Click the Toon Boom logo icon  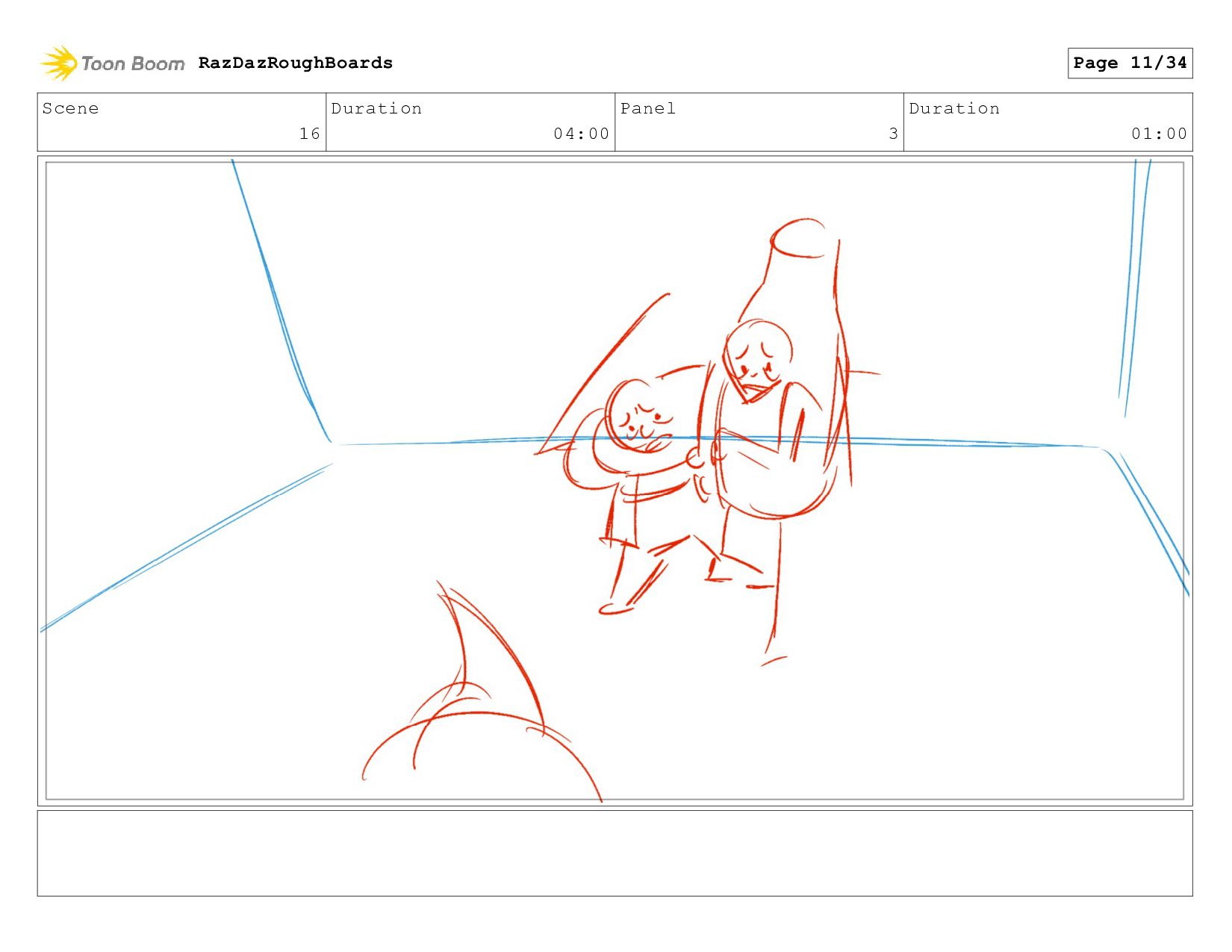pyautogui.click(x=59, y=63)
